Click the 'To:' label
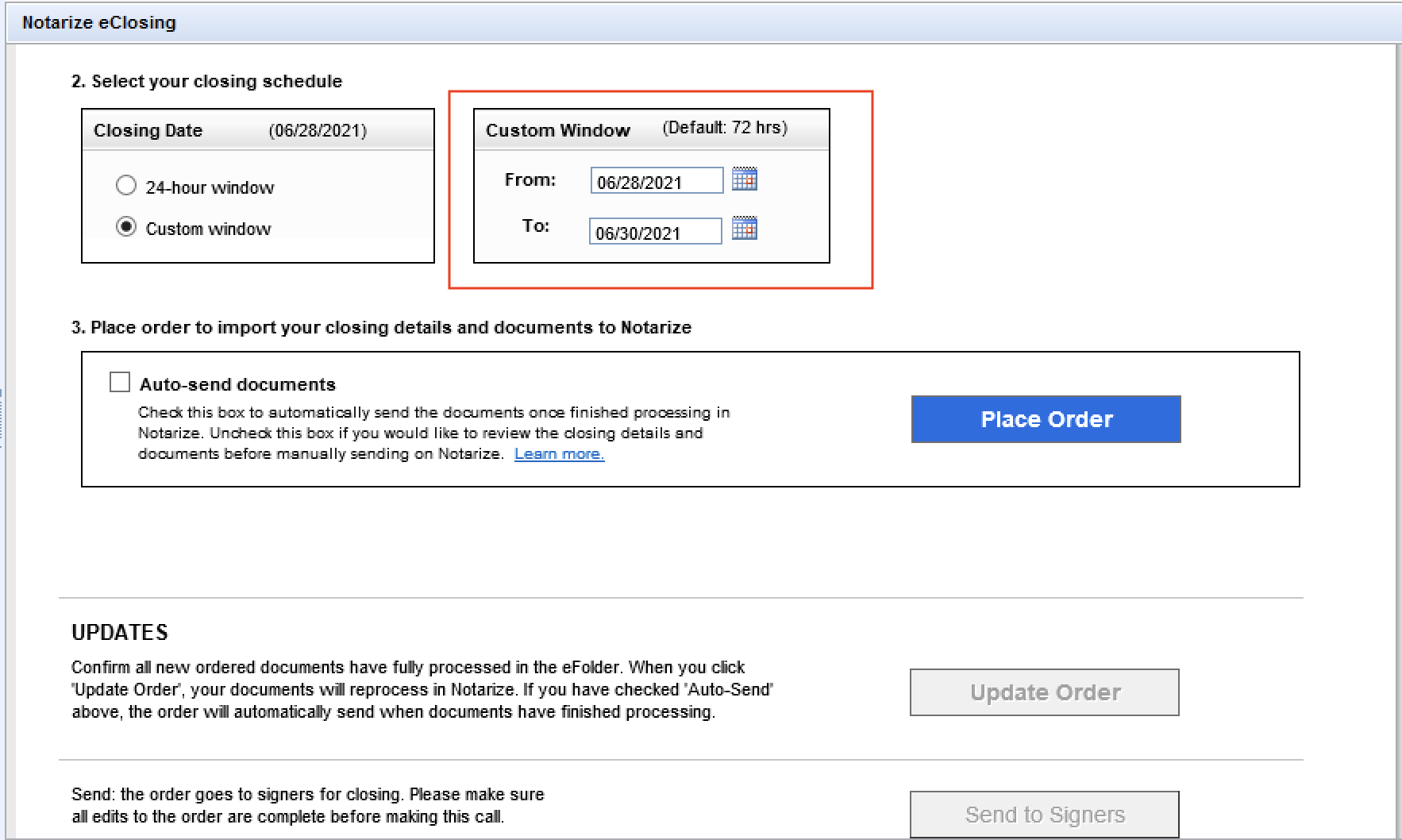This screenshot has width=1402, height=840. pyautogui.click(x=536, y=226)
